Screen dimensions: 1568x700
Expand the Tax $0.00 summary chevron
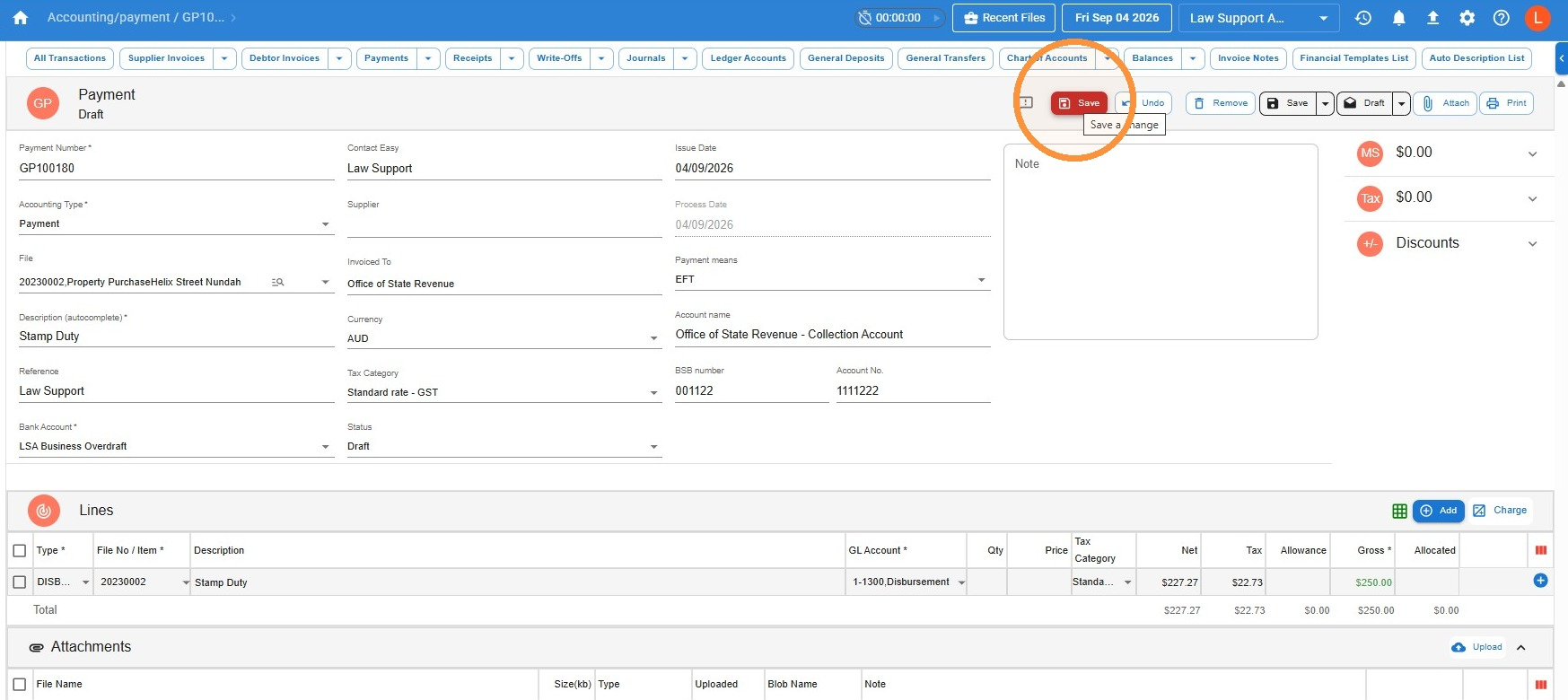coord(1532,198)
